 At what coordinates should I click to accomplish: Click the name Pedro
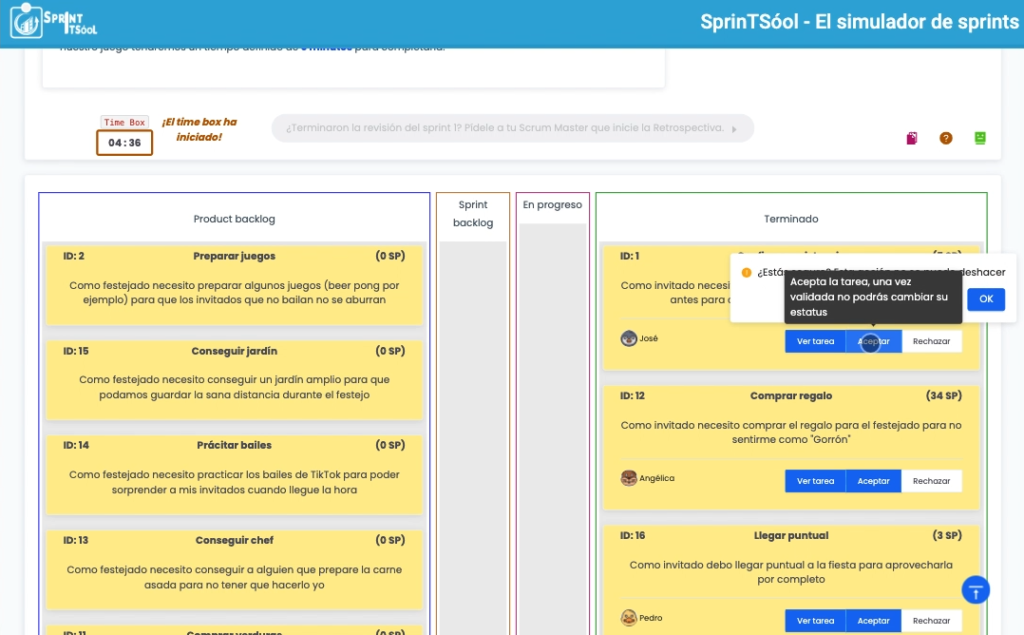[x=650, y=618]
